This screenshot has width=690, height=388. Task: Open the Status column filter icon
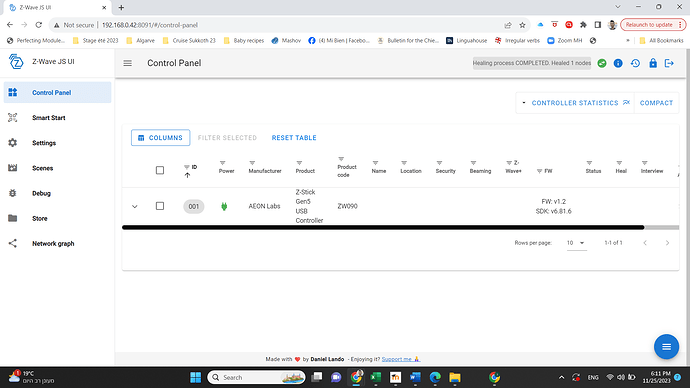tap(589, 163)
